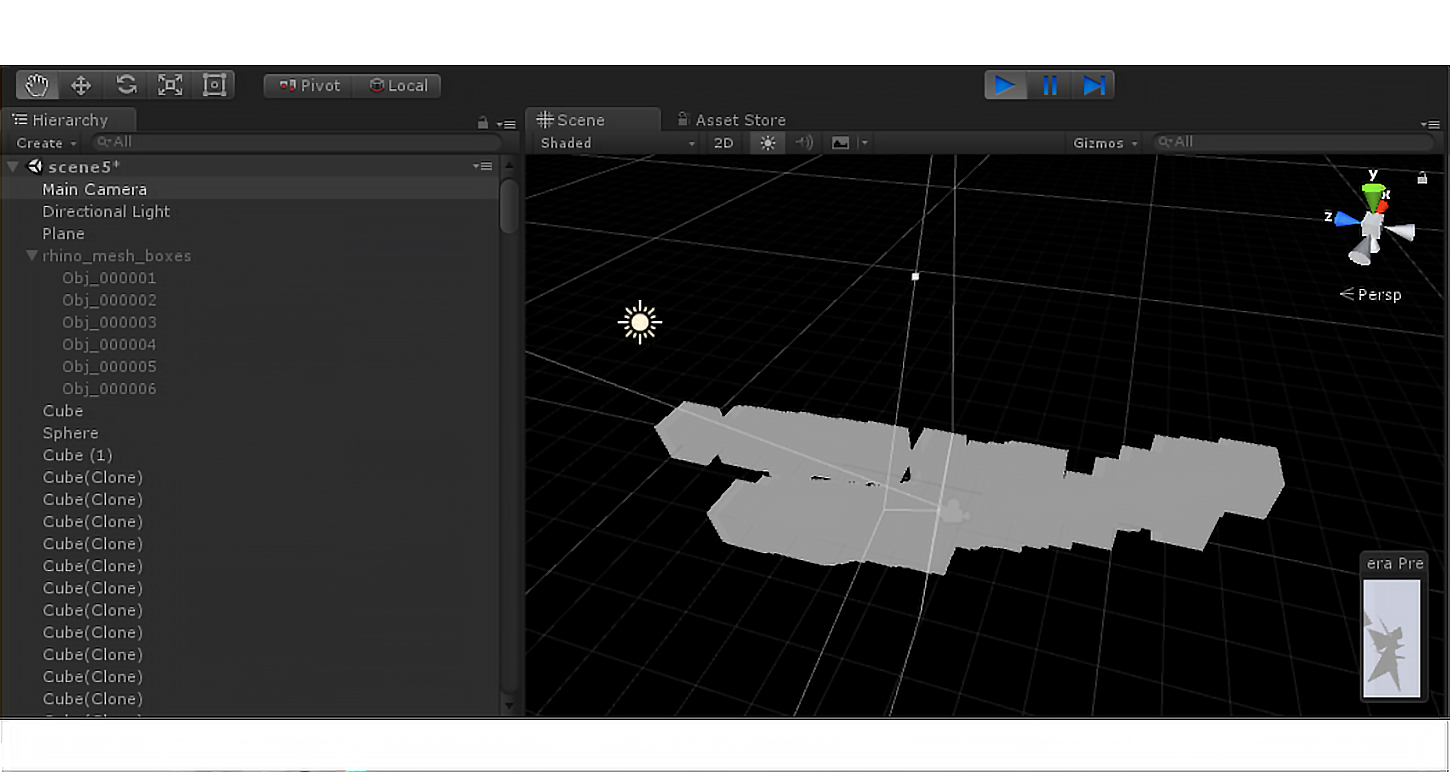Click the blue Z axis cone
This screenshot has width=1450, height=773.
(1346, 218)
